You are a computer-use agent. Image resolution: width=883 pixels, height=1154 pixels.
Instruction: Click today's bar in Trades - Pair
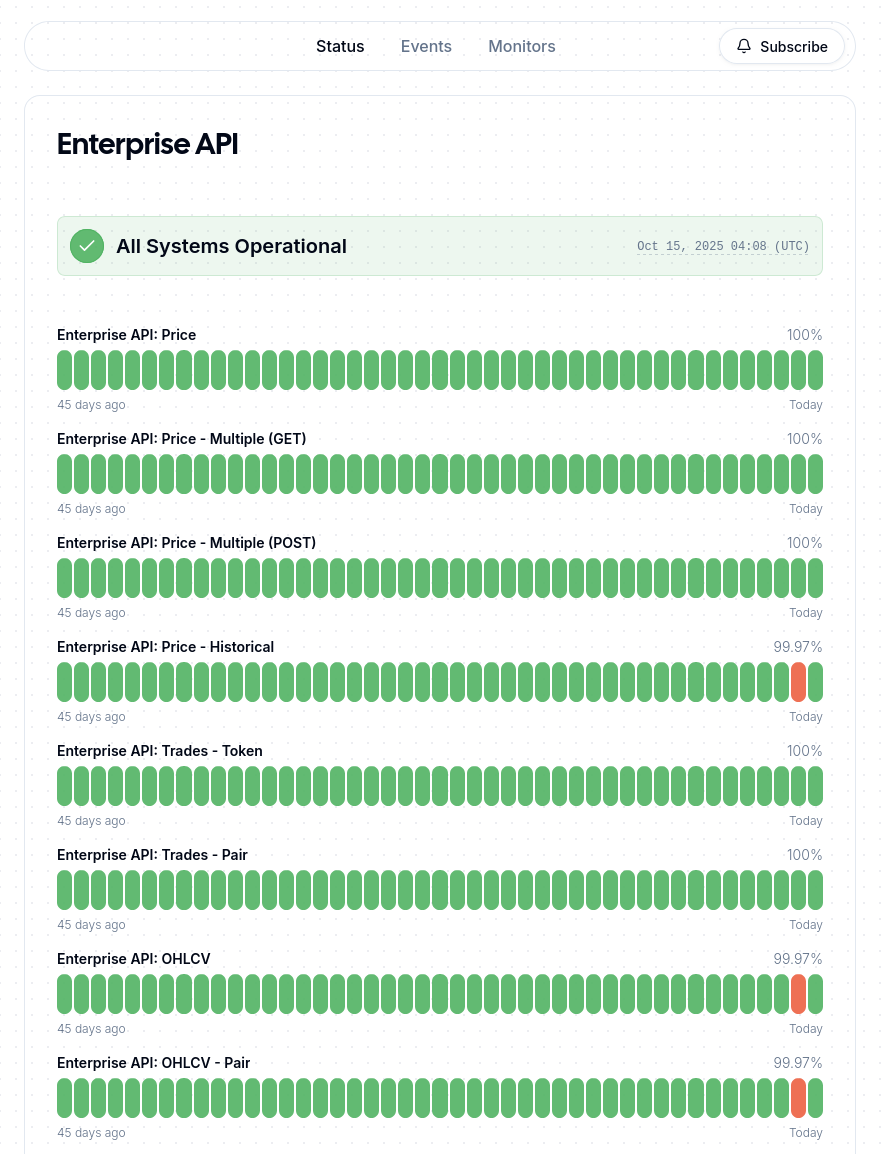point(815,890)
